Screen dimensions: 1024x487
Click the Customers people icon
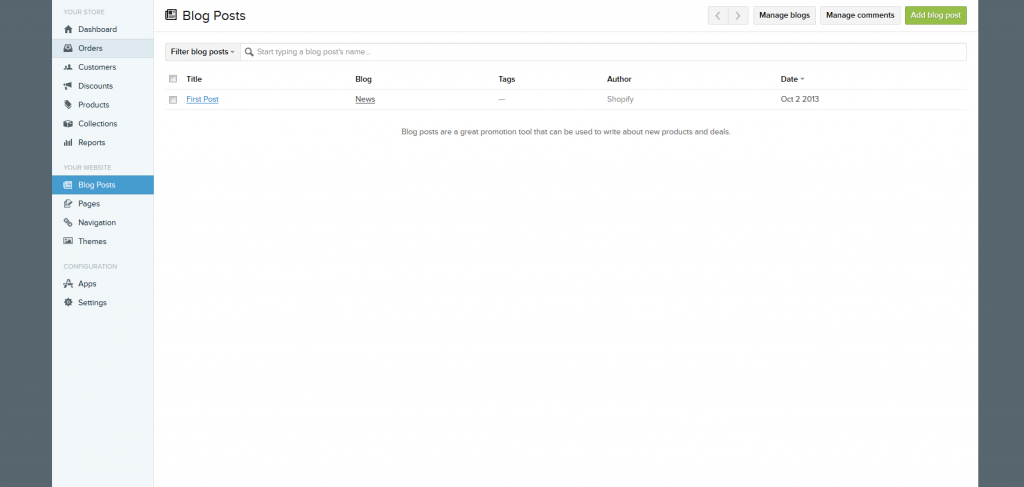point(68,67)
